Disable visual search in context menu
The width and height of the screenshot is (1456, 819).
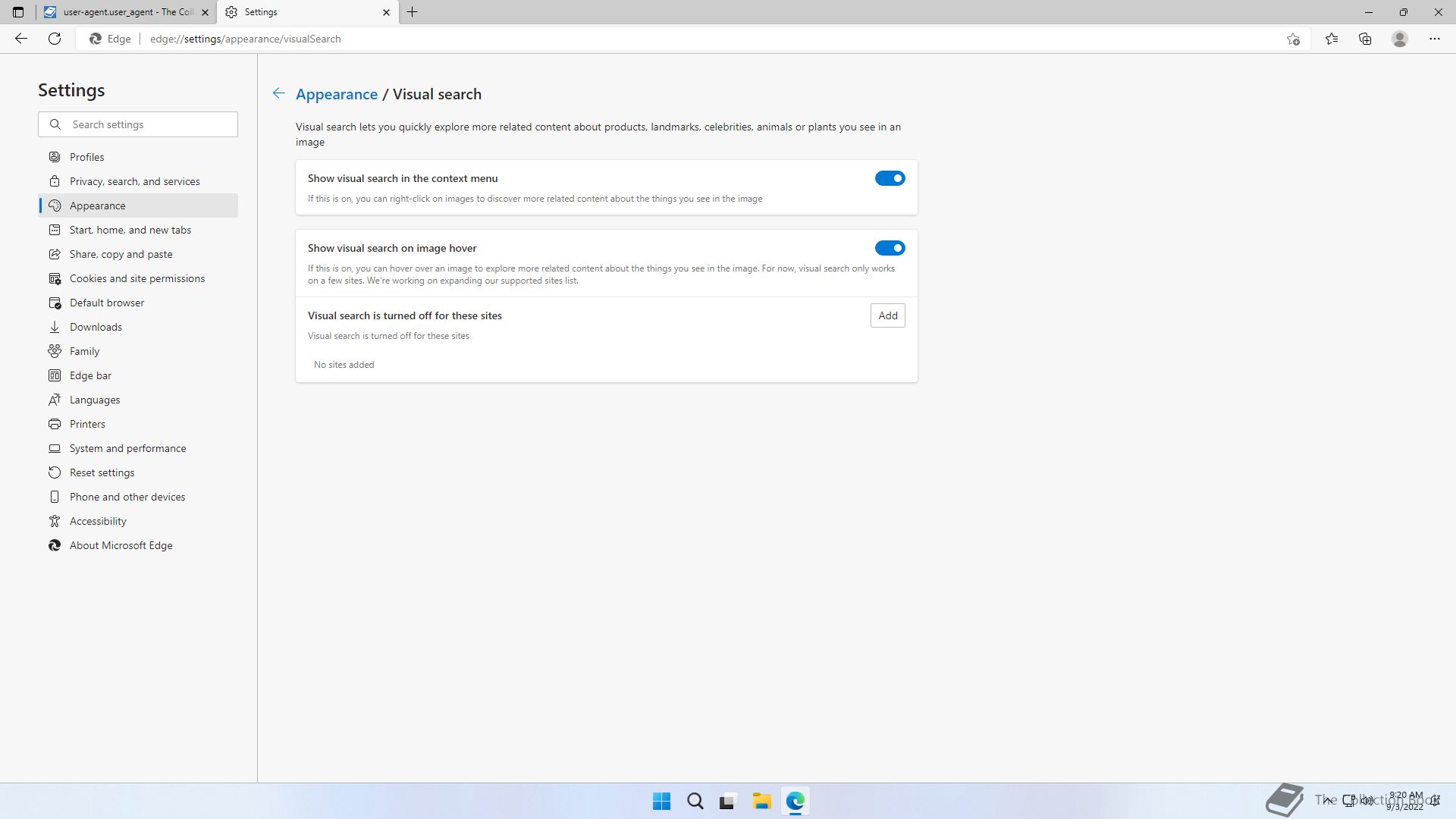[890, 178]
